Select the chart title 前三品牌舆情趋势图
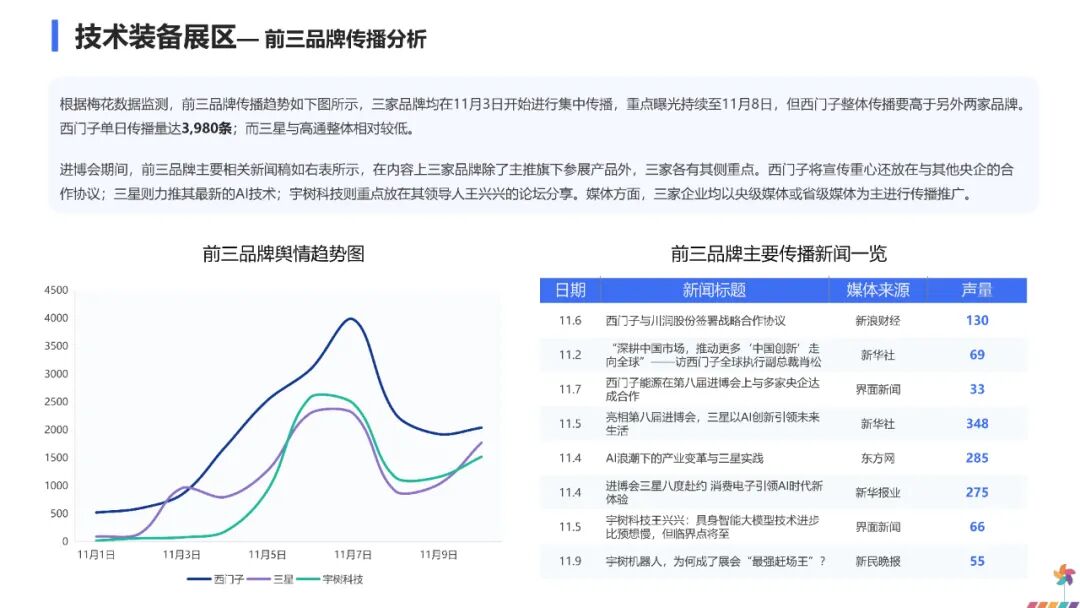Screen dimensions: 1080x608 tap(283, 254)
